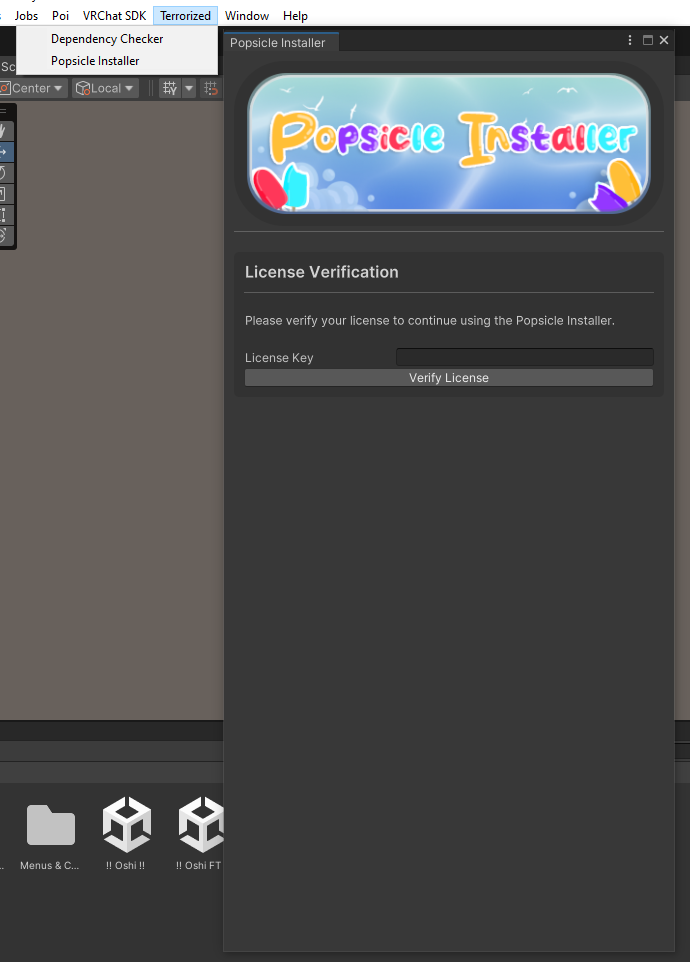Open Popsicle Installer window options kebab menu

(630, 40)
